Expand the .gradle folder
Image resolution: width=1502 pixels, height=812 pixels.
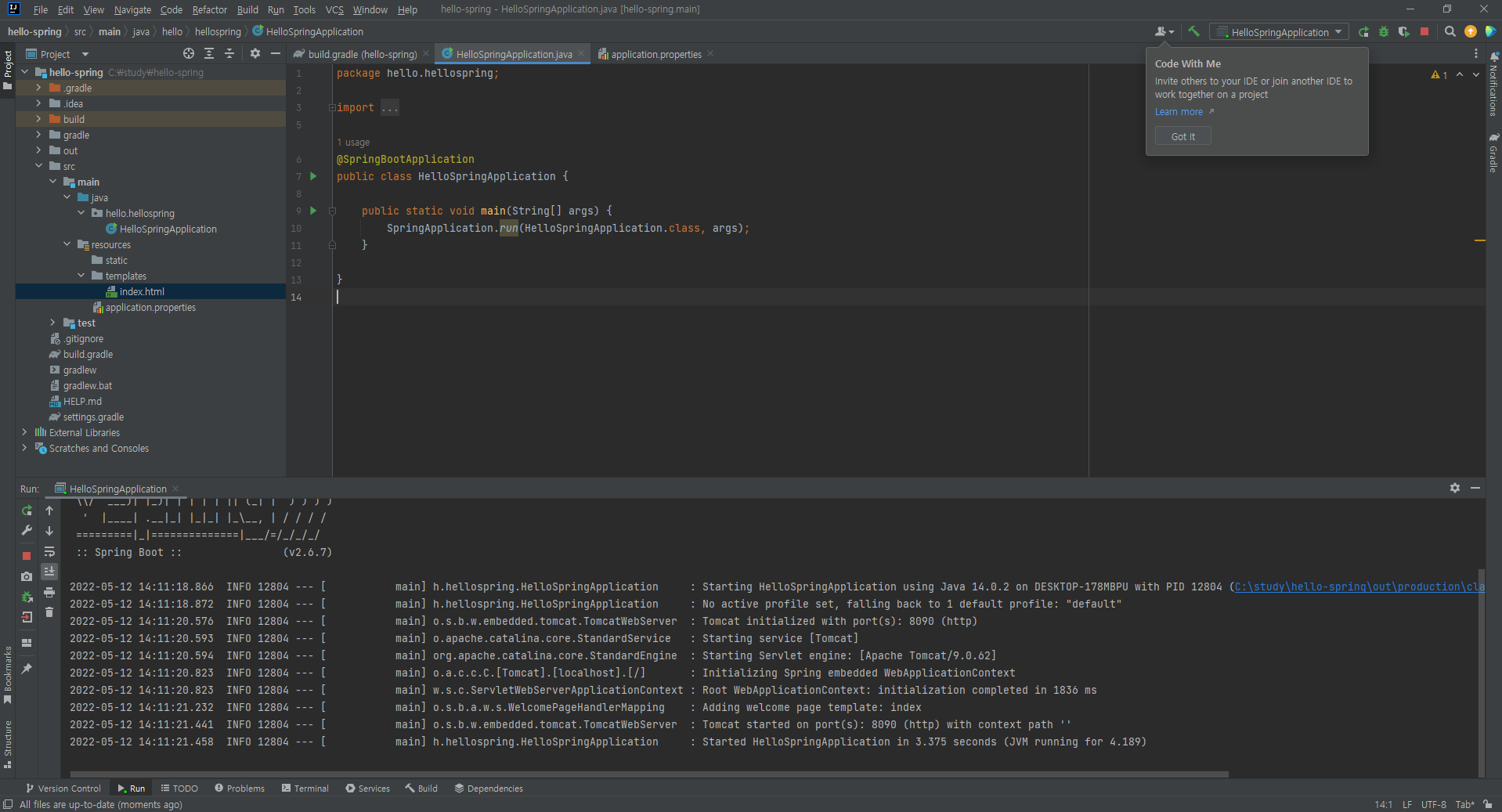[38, 88]
